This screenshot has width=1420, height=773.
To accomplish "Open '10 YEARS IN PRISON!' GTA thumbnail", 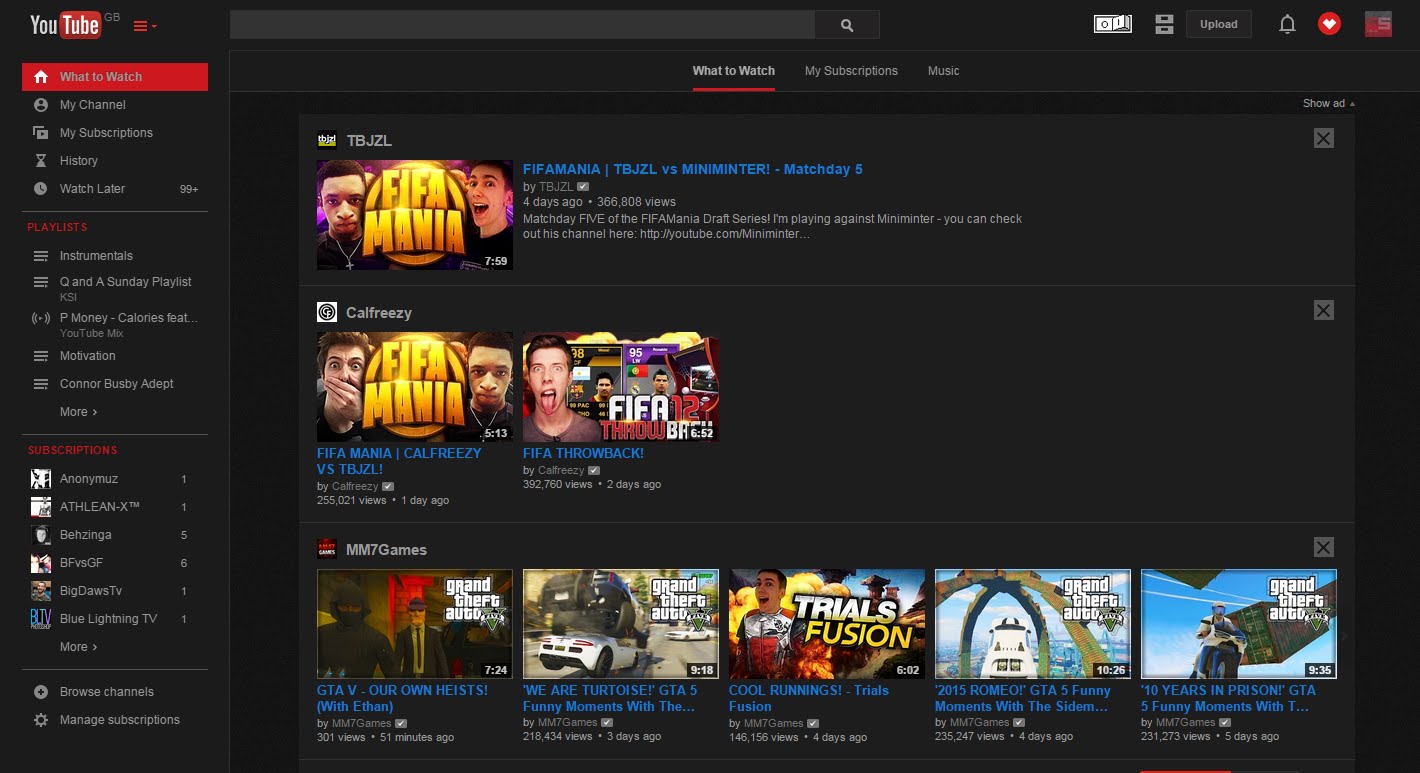I will tap(1239, 624).
